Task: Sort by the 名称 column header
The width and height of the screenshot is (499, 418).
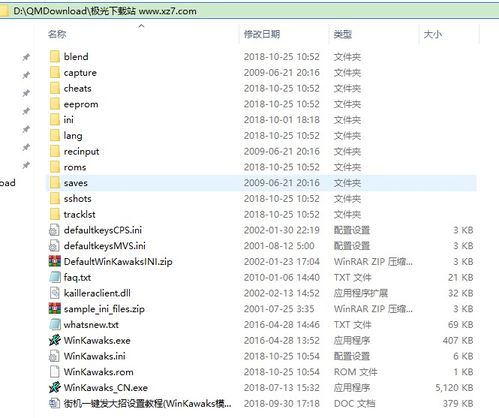Action: point(57,34)
